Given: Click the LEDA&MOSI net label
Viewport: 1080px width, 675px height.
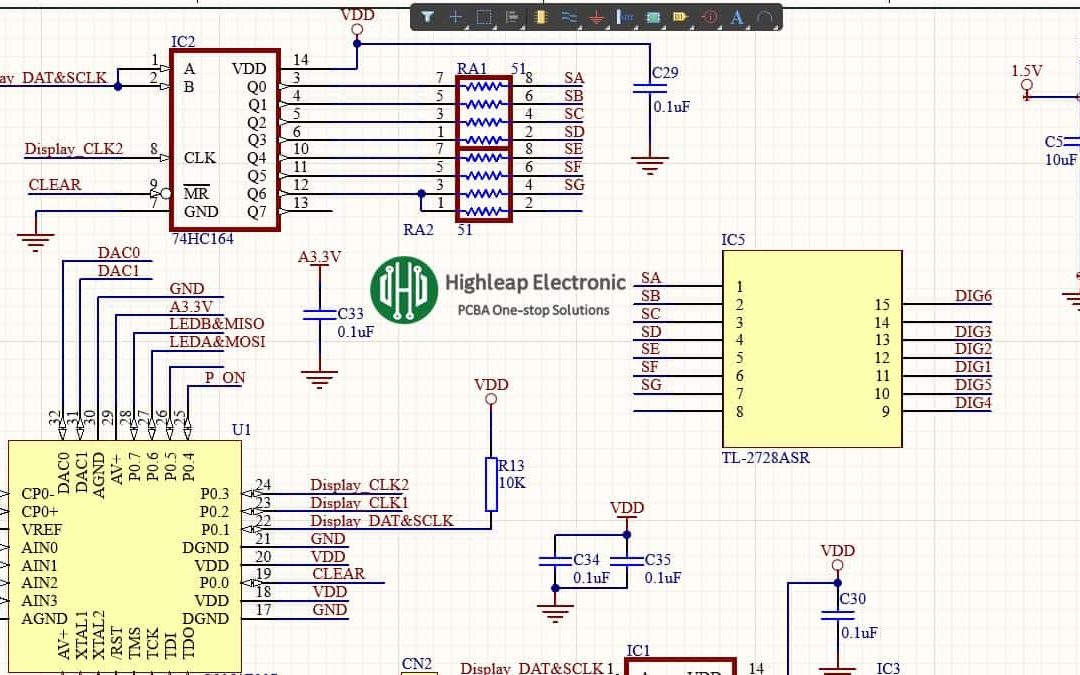Looking at the screenshot, I should pyautogui.click(x=217, y=342).
